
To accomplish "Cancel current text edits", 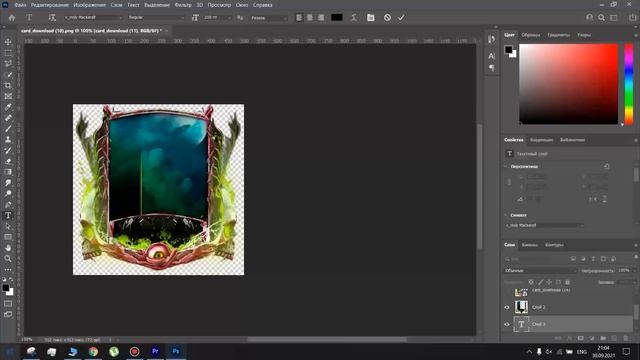I will tap(387, 18).
